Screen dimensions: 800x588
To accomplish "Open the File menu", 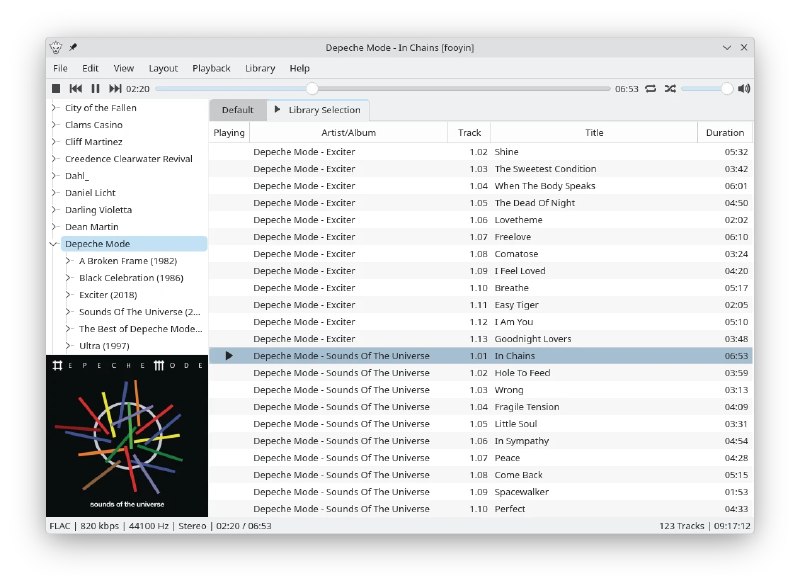I will [60, 68].
